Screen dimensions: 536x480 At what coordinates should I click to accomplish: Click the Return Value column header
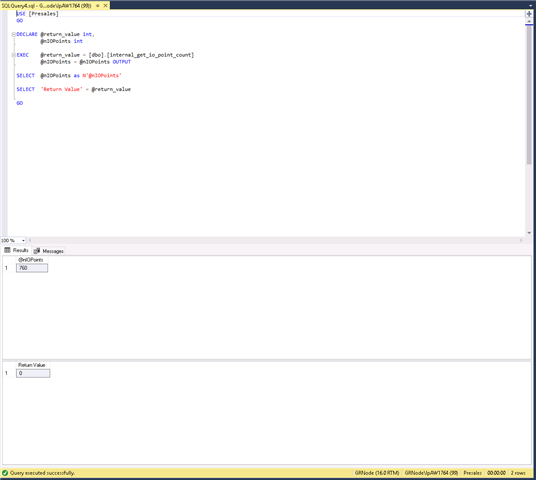click(x=32, y=365)
